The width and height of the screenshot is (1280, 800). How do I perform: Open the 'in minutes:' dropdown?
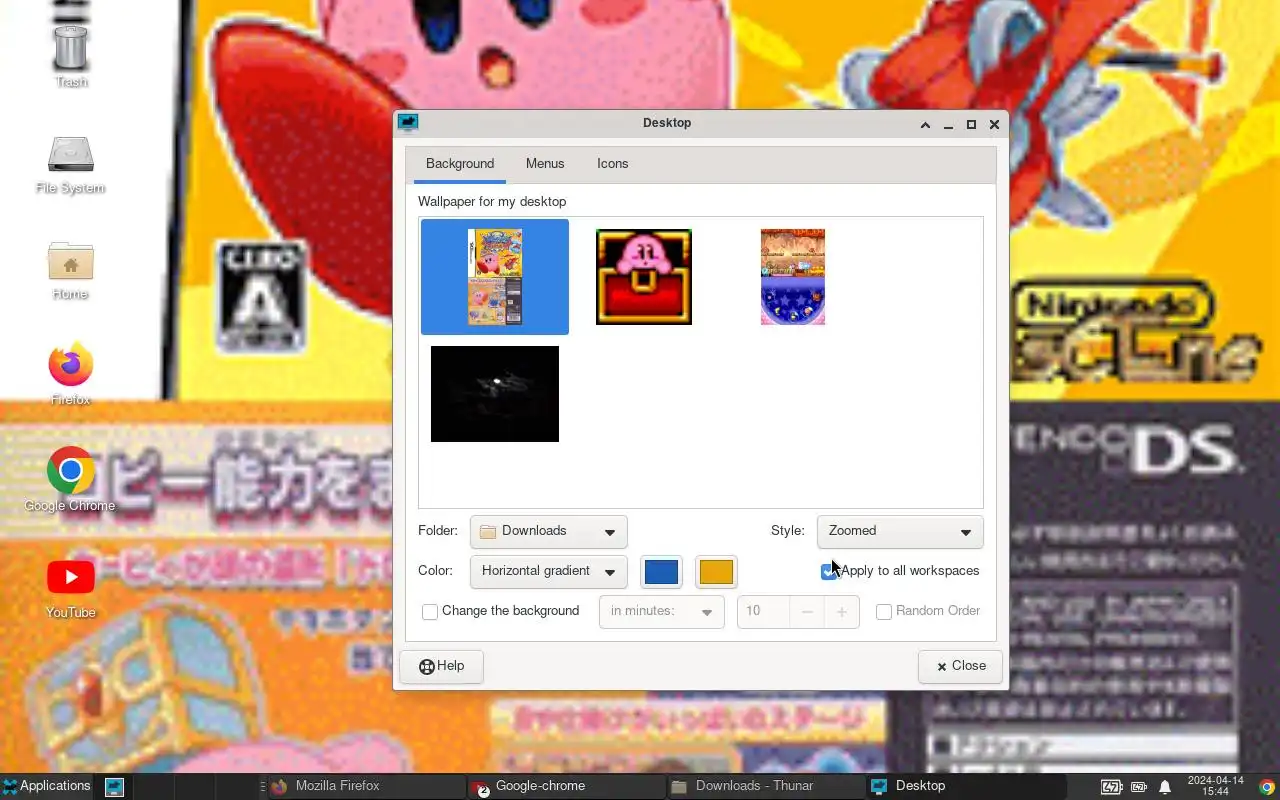tap(661, 611)
